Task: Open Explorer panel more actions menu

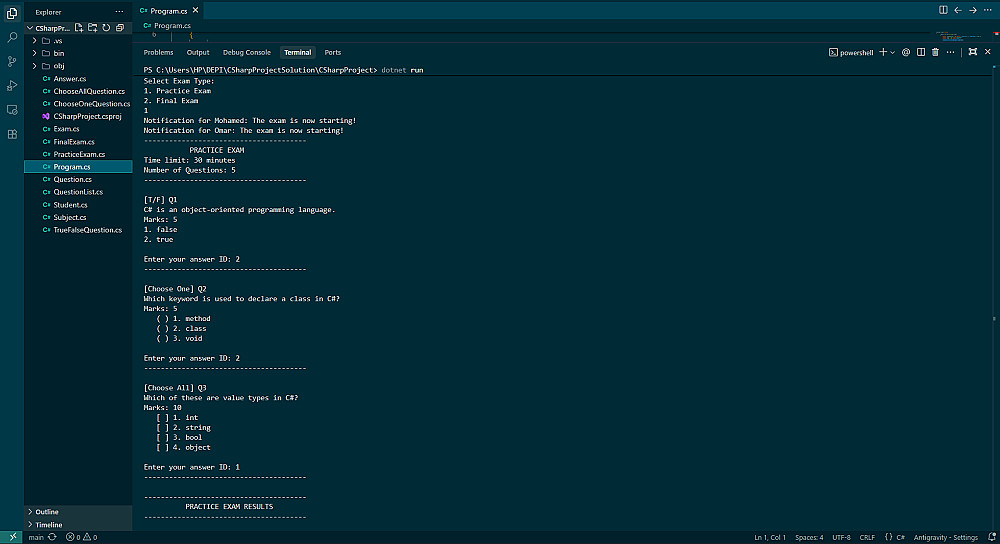Action: (119, 11)
